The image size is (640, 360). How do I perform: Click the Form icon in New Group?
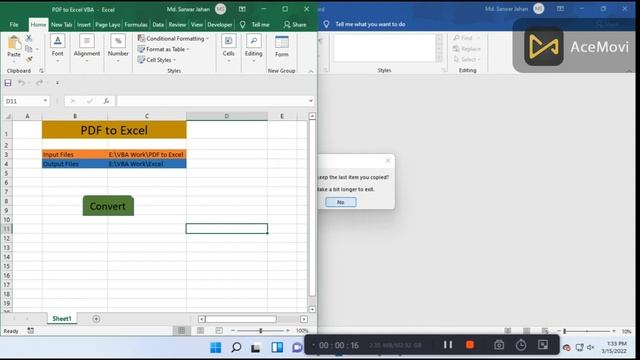[x=282, y=46]
